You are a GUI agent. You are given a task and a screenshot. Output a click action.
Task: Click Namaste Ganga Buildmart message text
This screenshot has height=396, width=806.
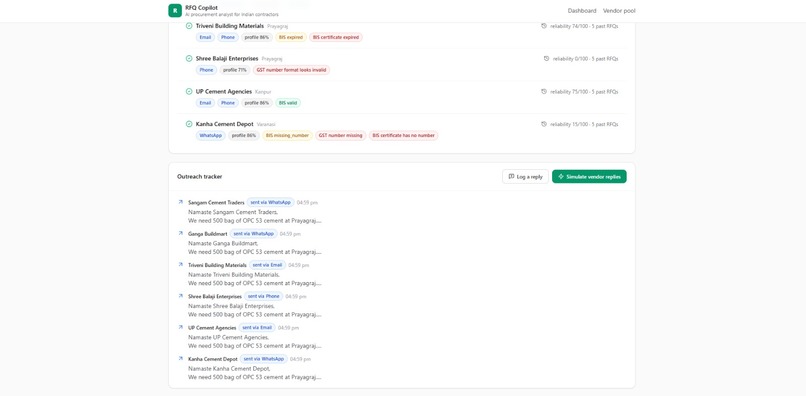223,243
